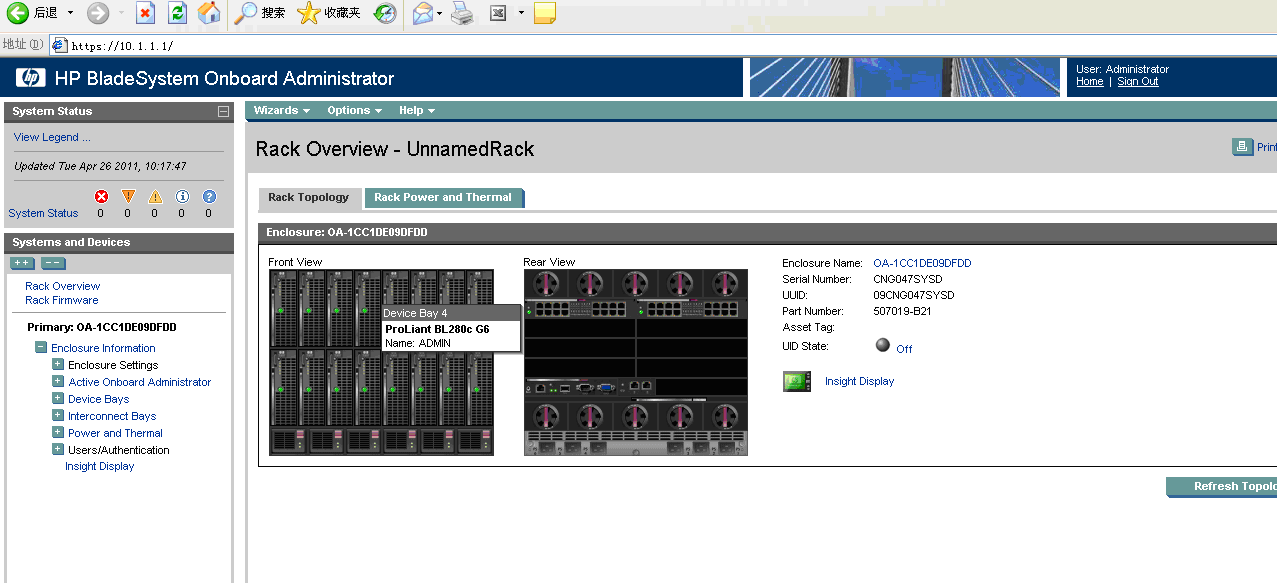Click the browser Stop icon
Viewport: 1277px width, 583px height.
[x=146, y=13]
